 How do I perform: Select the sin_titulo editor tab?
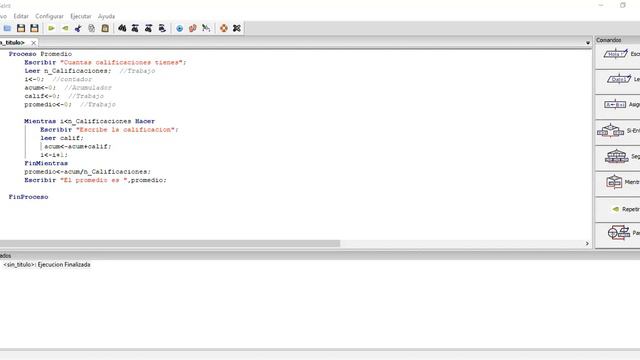(12, 42)
